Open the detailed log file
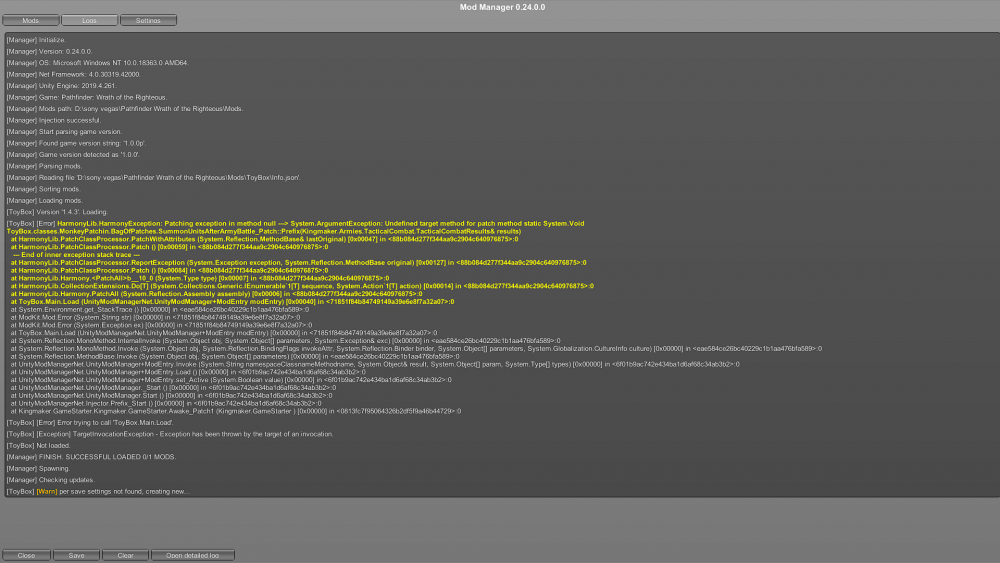The width and height of the screenshot is (1000, 563). coord(192,555)
